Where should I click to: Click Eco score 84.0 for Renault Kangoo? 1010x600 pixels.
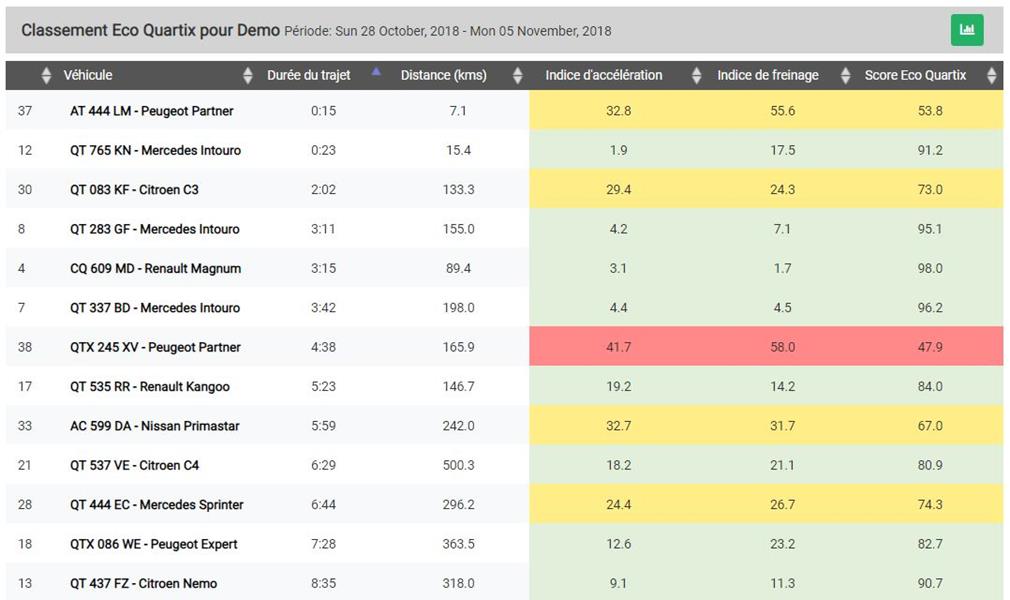[930, 386]
